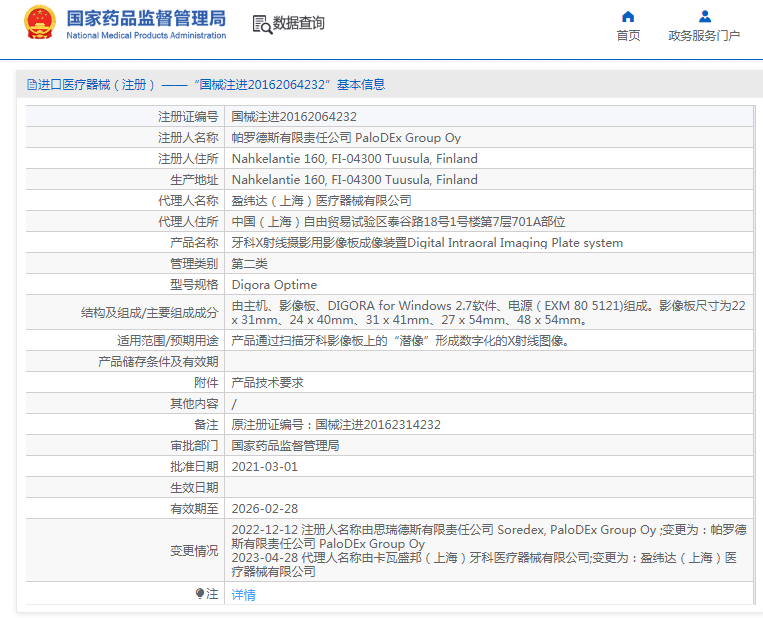The width and height of the screenshot is (763, 618).
Task: Select the 注册人住所 Nahkelantie address value
Action: tap(354, 159)
